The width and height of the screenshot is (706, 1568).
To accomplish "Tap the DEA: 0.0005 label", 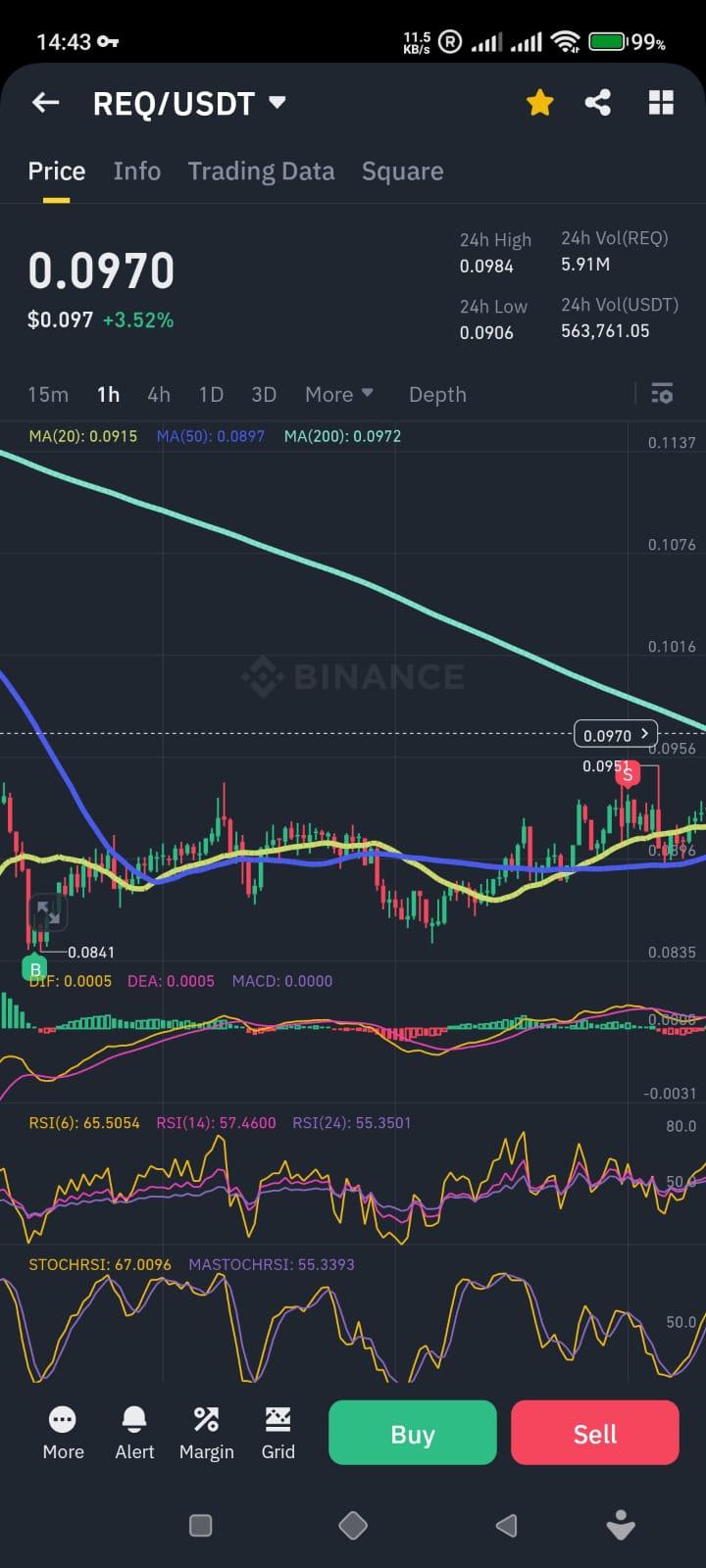I will click(171, 981).
